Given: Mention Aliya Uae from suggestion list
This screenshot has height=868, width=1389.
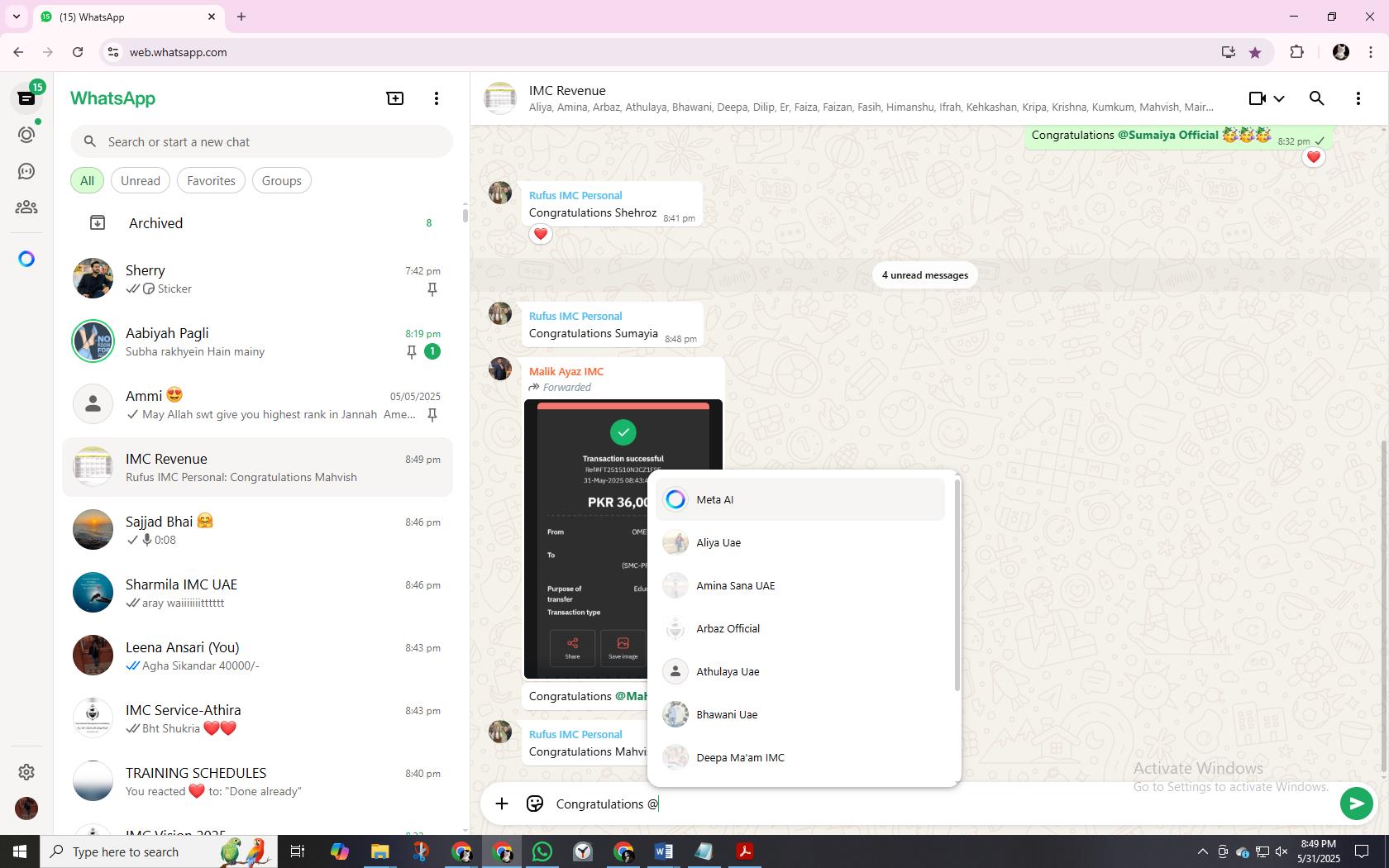Looking at the screenshot, I should 800,542.
